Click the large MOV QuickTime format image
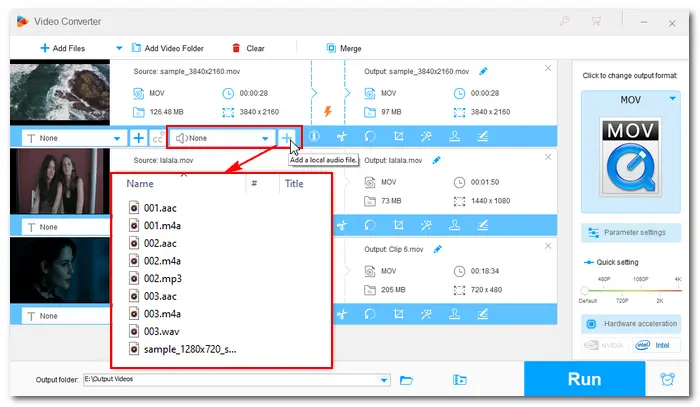 coord(630,158)
